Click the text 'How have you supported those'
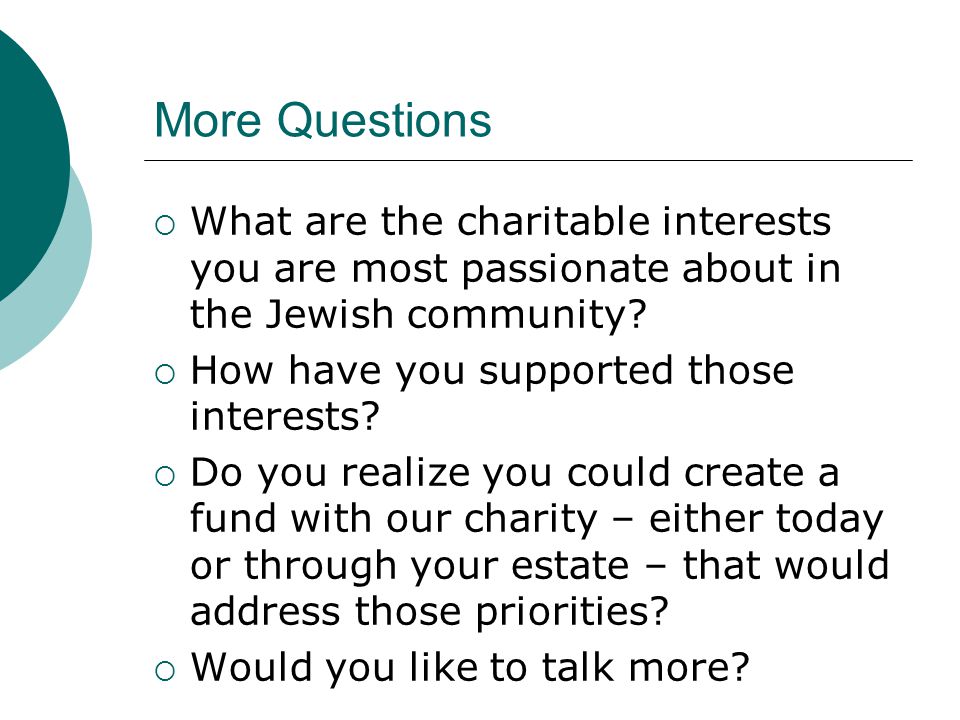 [x=492, y=372]
